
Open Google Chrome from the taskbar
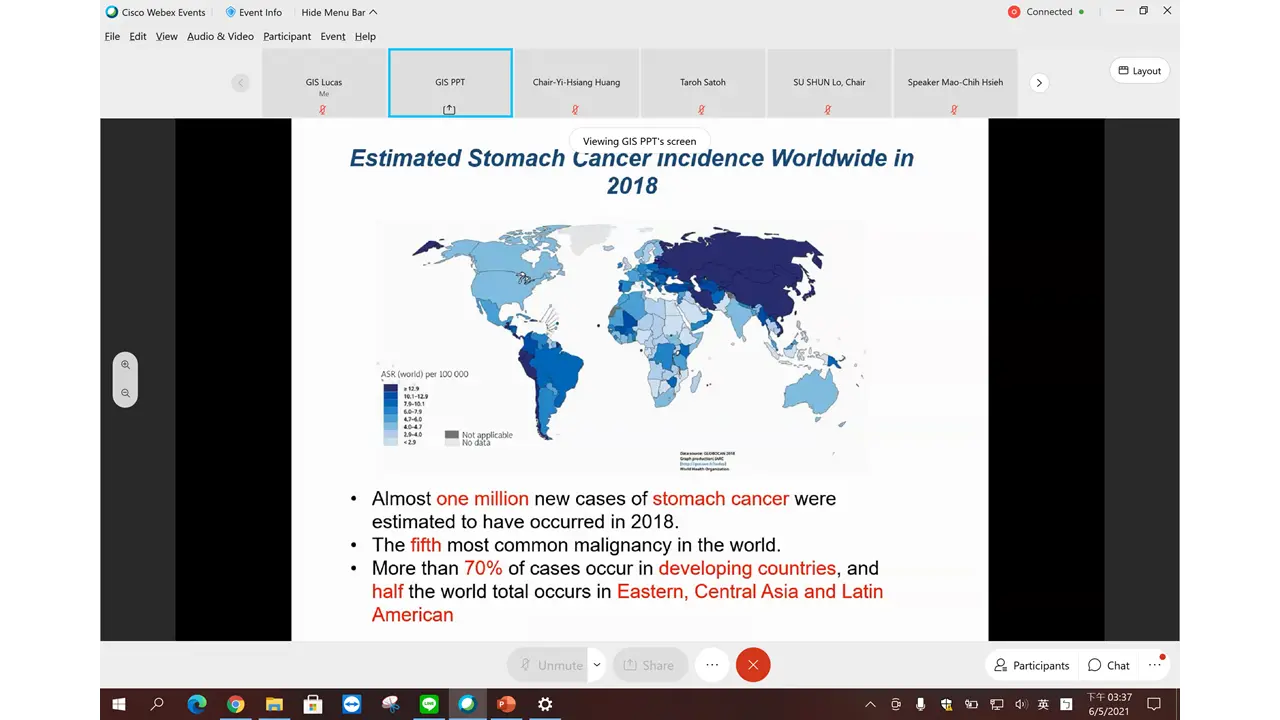click(x=235, y=704)
